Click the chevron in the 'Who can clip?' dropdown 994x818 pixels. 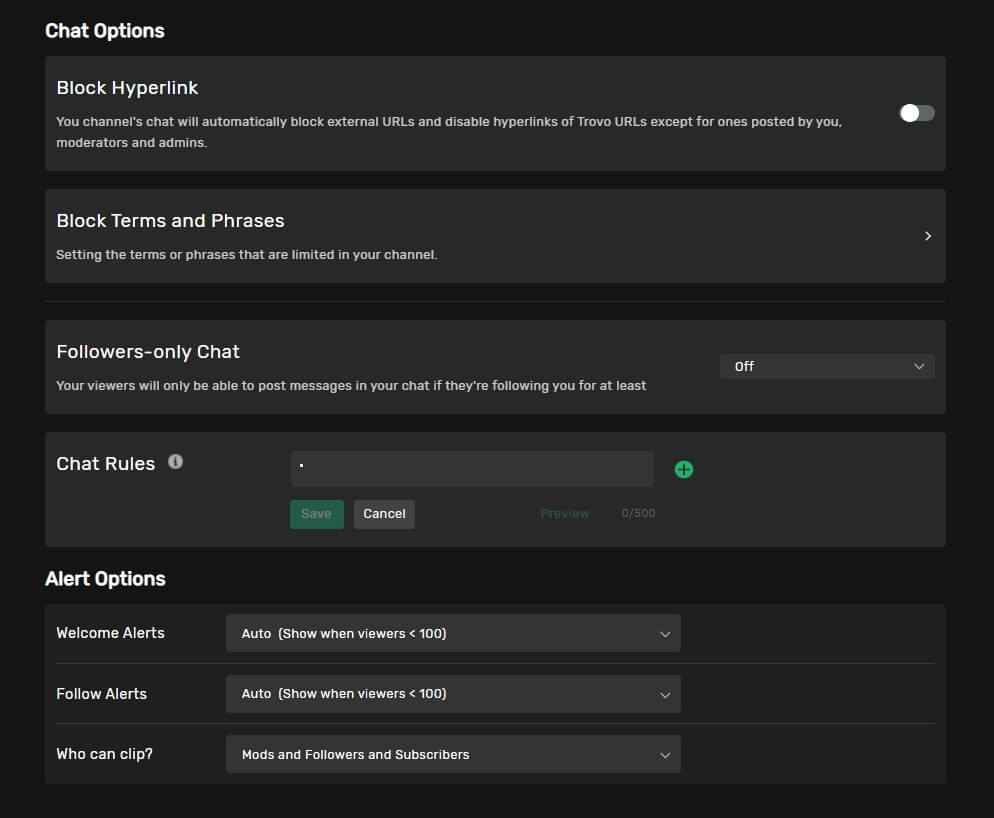click(x=665, y=756)
